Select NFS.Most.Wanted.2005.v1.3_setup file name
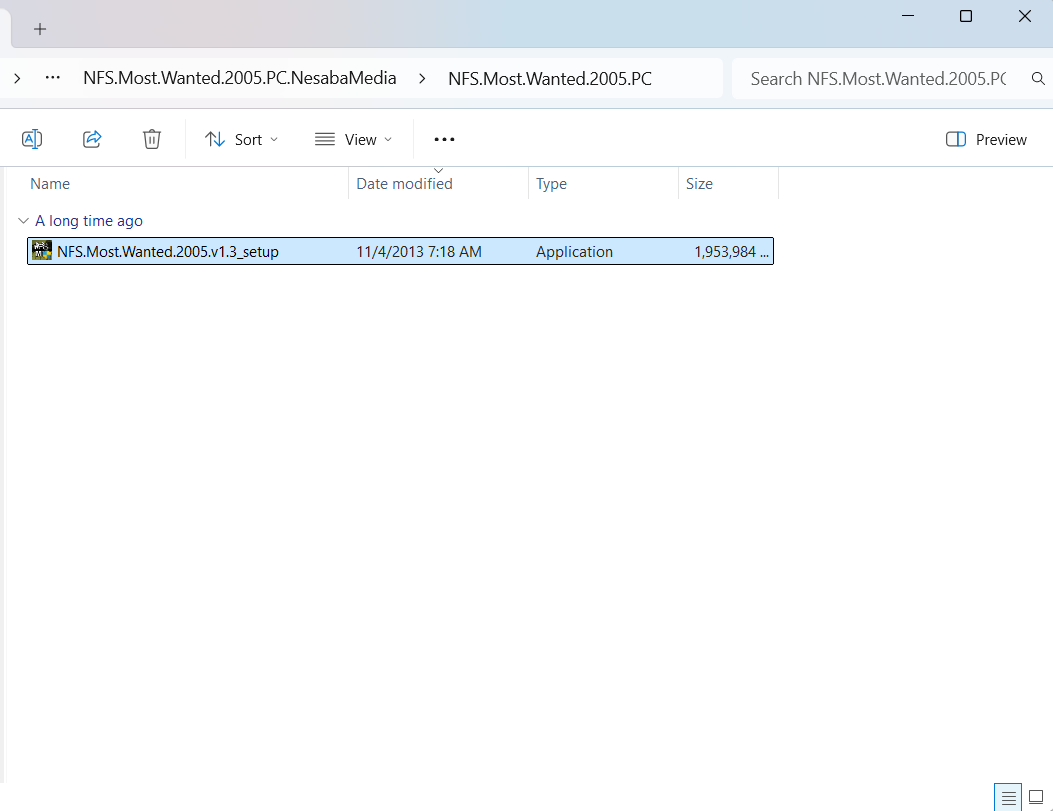 [x=168, y=252]
